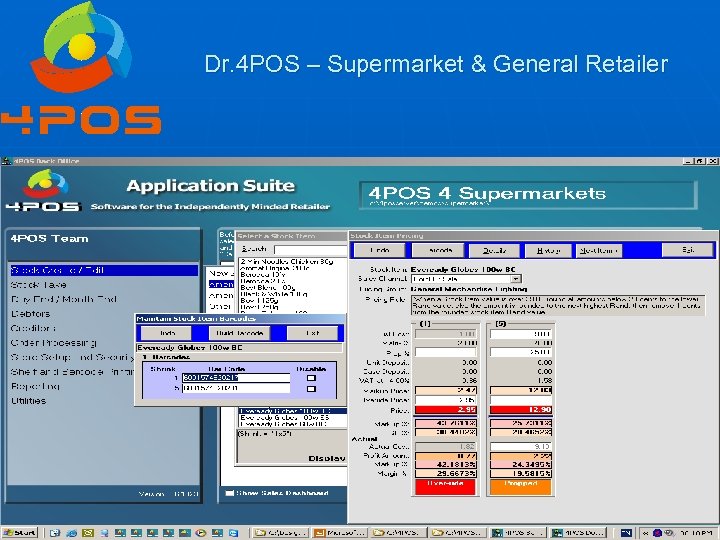Click Exit in Stock Item Pricing window
This screenshot has width=720, height=540.
(688, 250)
